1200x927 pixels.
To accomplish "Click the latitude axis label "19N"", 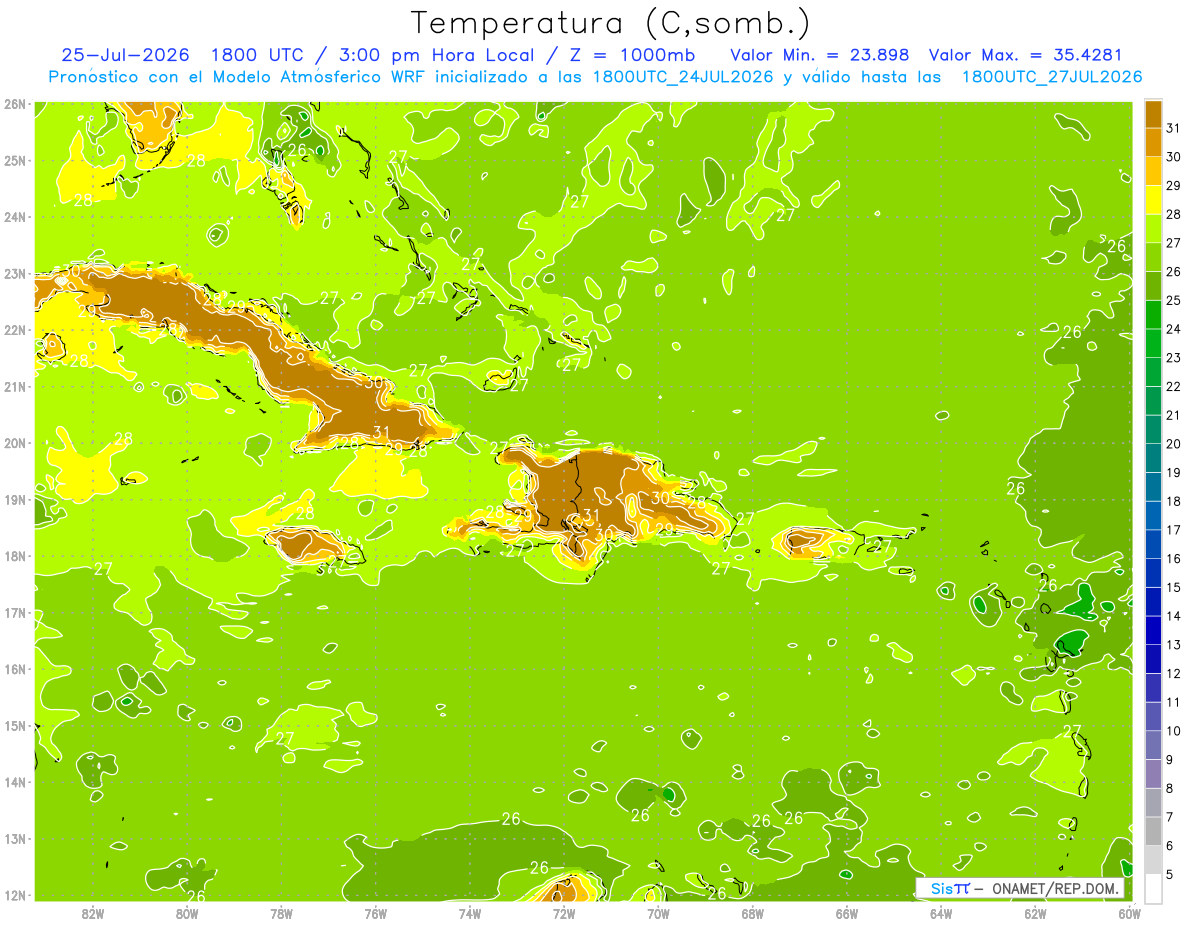I will tap(14, 499).
